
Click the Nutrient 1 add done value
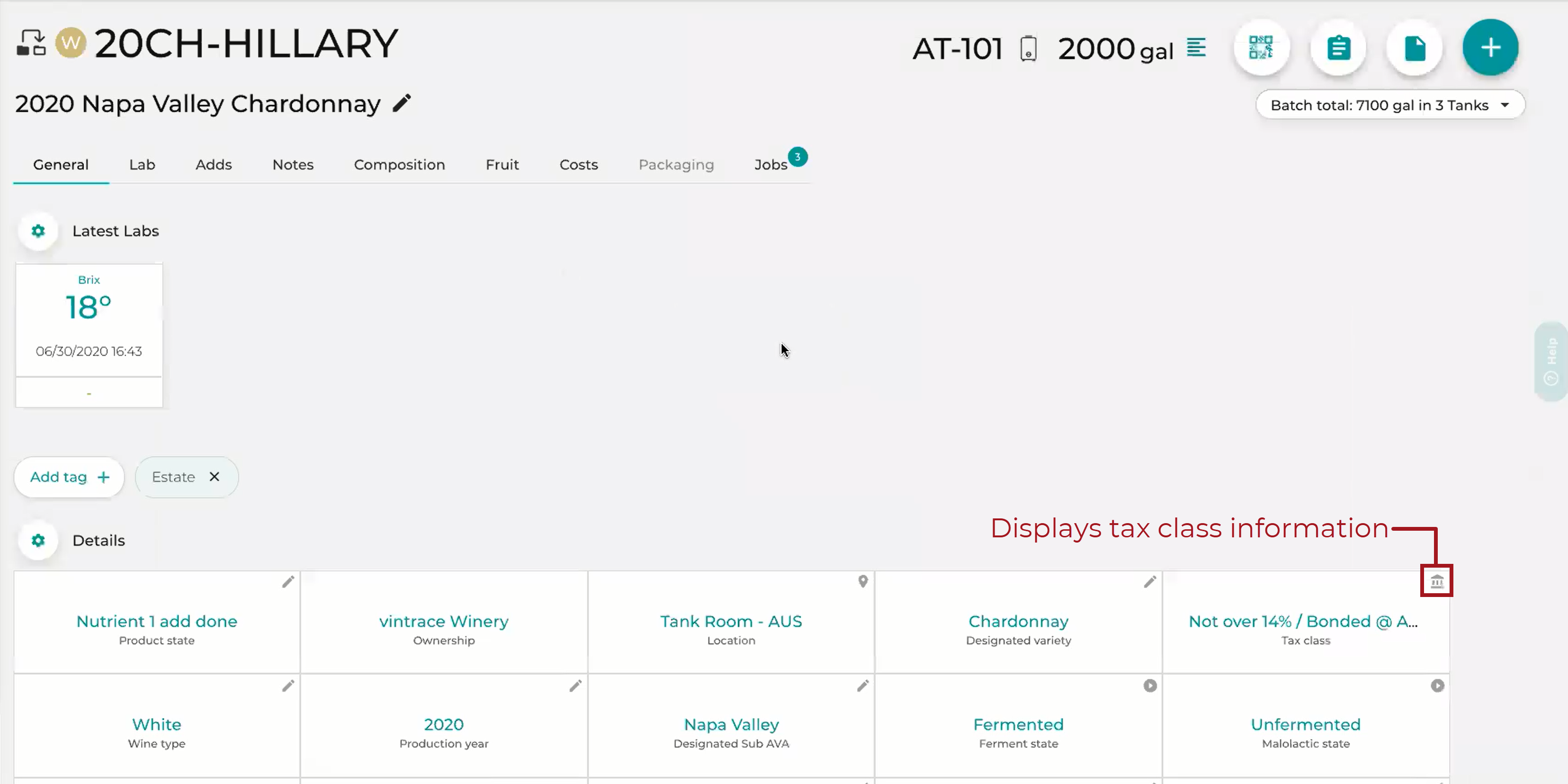pyautogui.click(x=156, y=621)
